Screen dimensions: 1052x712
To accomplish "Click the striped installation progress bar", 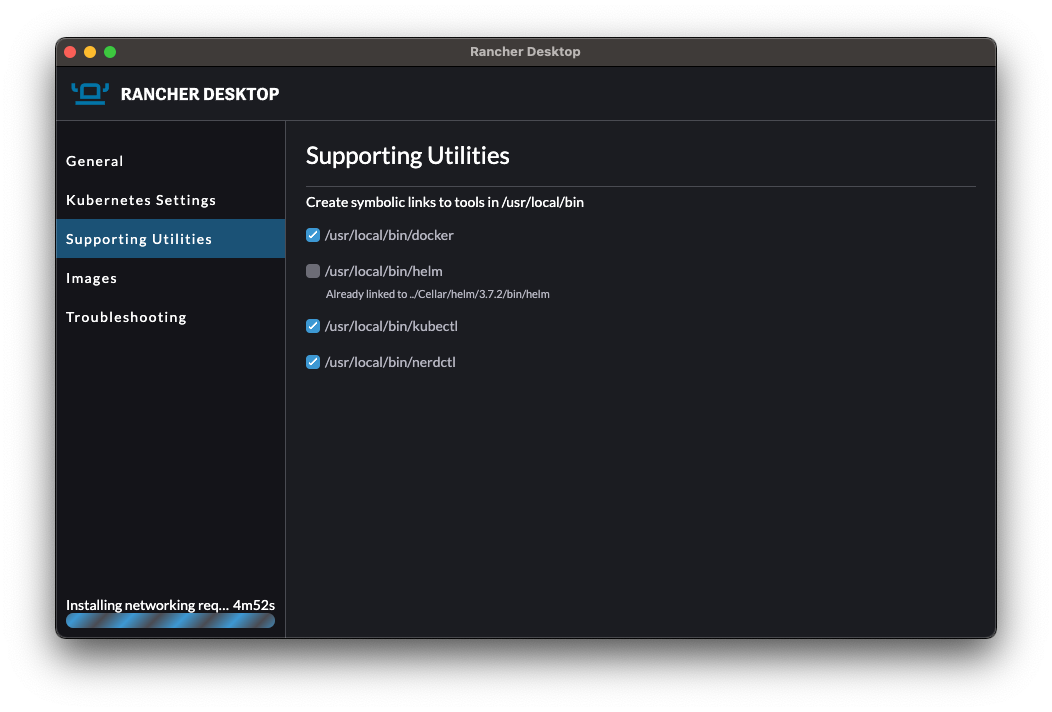I will tap(170, 621).
